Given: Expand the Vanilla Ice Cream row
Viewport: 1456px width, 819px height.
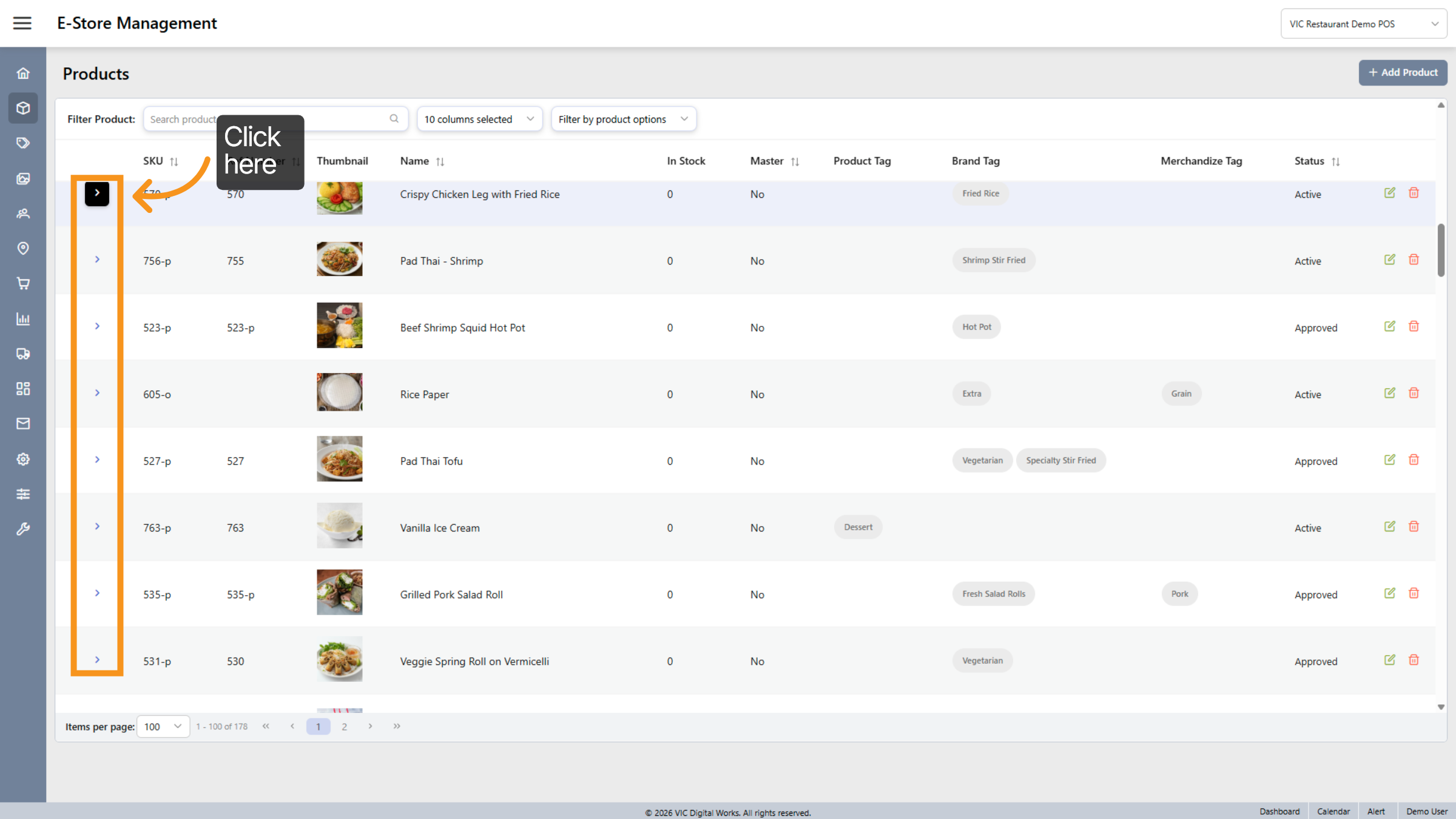Looking at the screenshot, I should pyautogui.click(x=97, y=527).
